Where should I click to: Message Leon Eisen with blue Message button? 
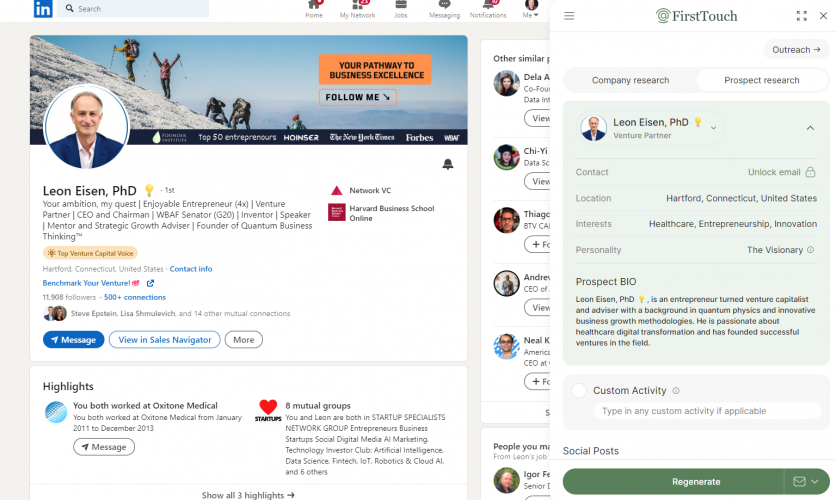coord(74,340)
